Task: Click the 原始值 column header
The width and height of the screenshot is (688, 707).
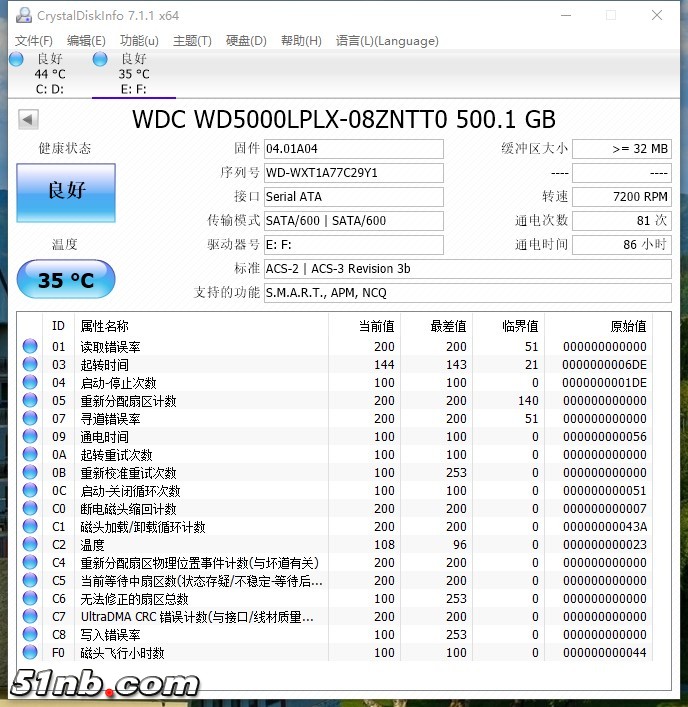Action: click(x=628, y=326)
